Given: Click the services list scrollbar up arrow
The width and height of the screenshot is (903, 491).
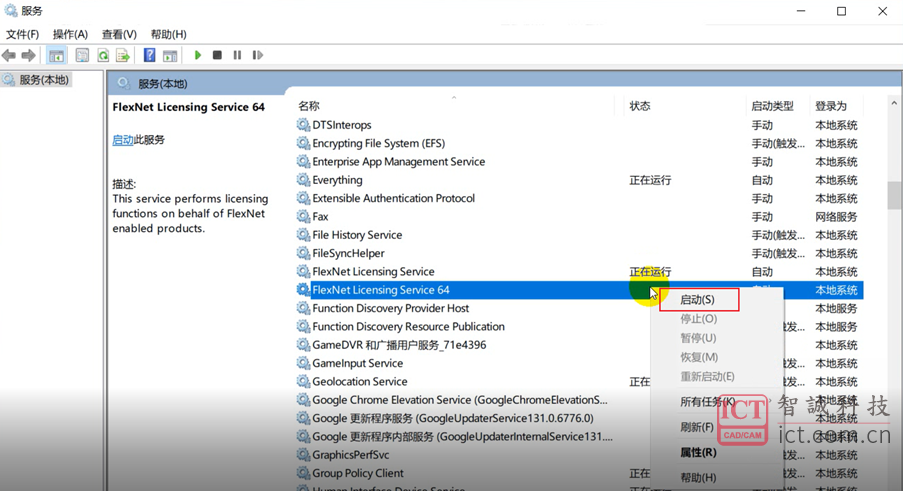Looking at the screenshot, I should 894,104.
